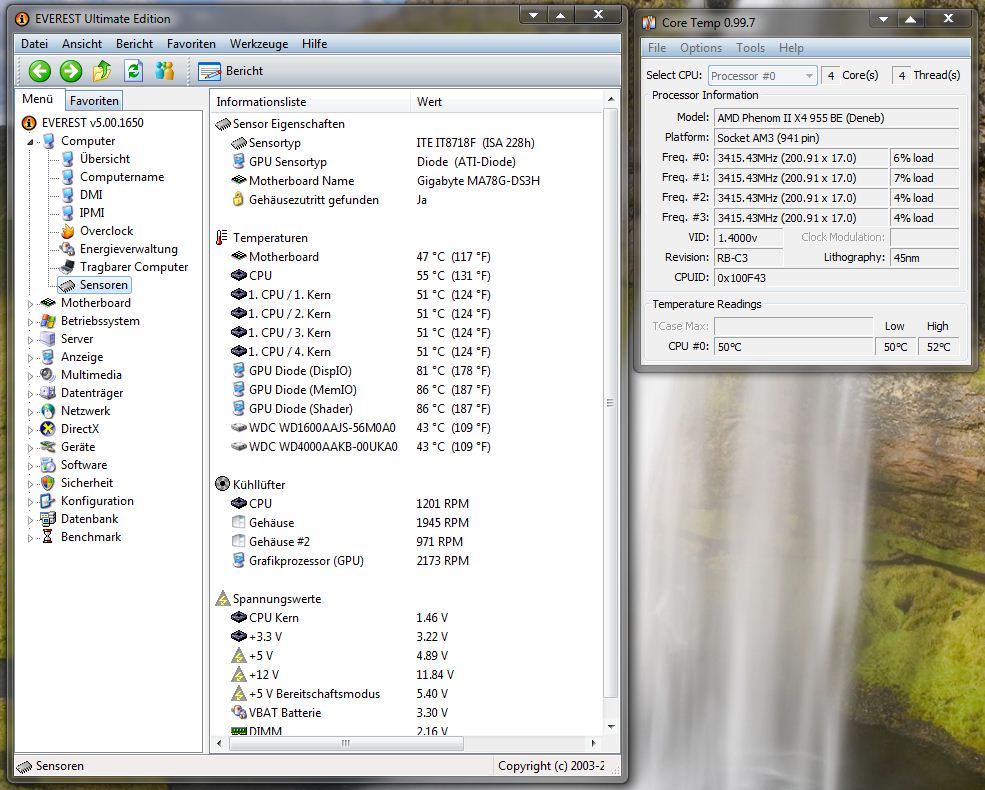Click the users icon in EVEREST toolbar
The width and height of the screenshot is (985, 790).
tap(165, 71)
